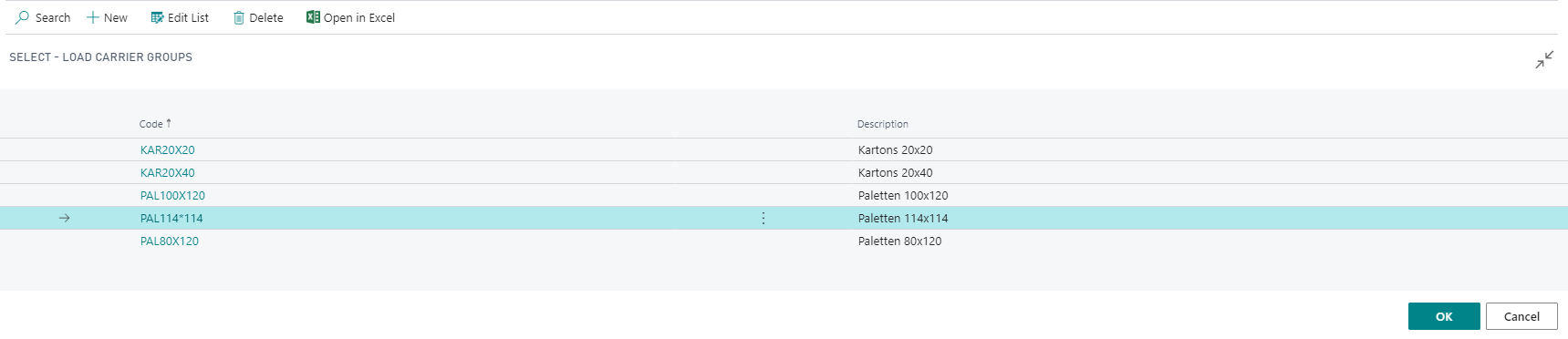Image resolution: width=1568 pixels, height=339 pixels.
Task: Confirm selection with the OK button
Action: pyautogui.click(x=1444, y=316)
